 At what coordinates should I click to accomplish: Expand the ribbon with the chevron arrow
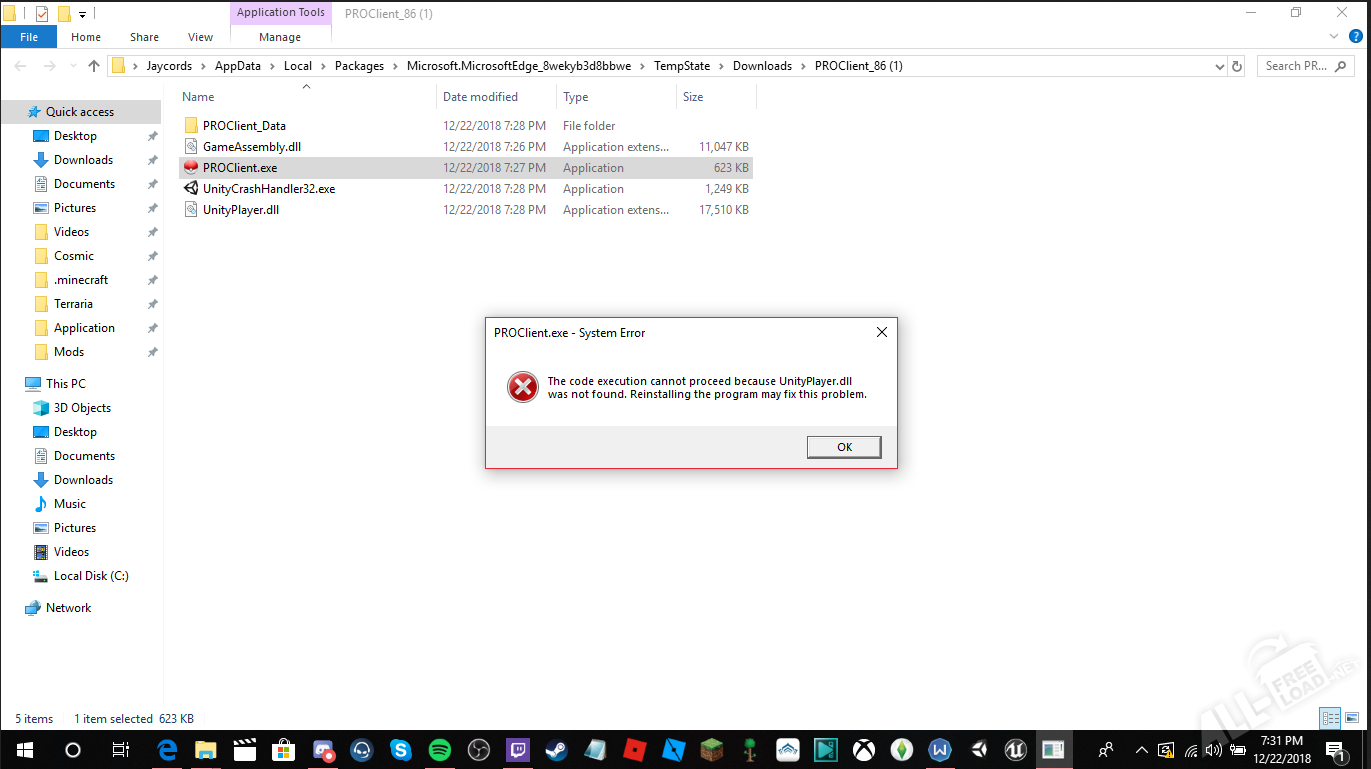coord(1332,38)
